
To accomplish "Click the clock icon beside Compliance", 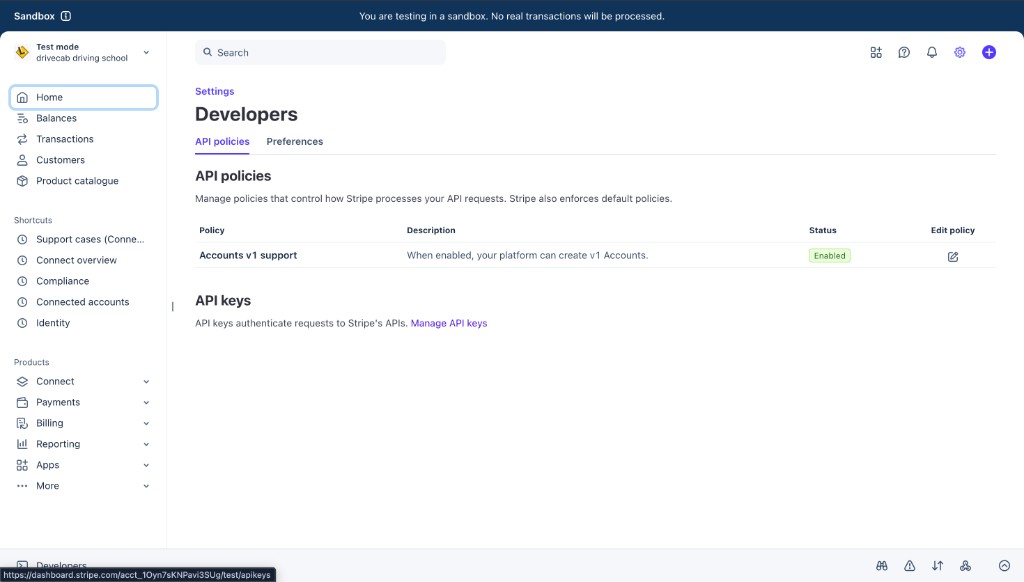I will (x=22, y=281).
